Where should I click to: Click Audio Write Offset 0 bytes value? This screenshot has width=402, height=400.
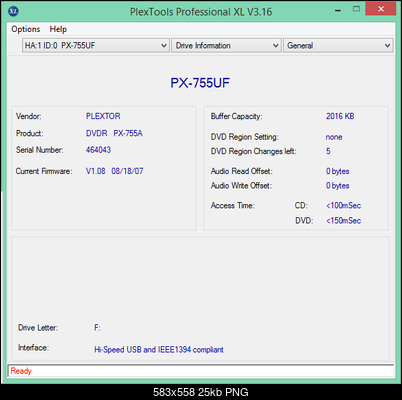click(338, 186)
